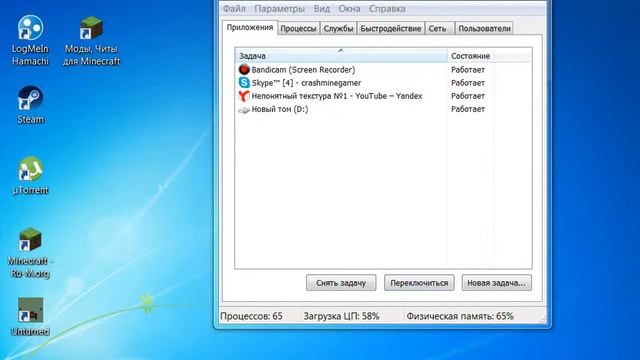Image resolution: width=640 pixels, height=360 pixels.
Task: Open the Окна menu
Action: coord(349,9)
